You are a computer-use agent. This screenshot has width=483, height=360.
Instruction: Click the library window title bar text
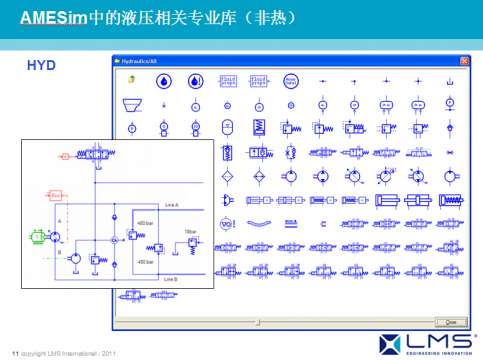pyautogui.click(x=139, y=61)
